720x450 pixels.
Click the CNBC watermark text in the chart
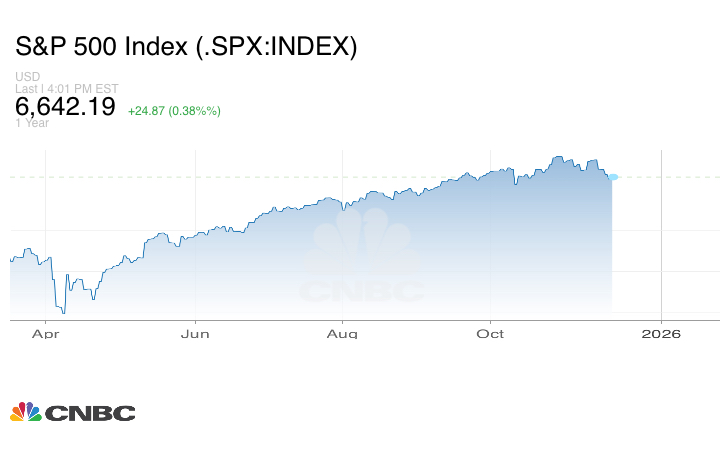pyautogui.click(x=363, y=291)
